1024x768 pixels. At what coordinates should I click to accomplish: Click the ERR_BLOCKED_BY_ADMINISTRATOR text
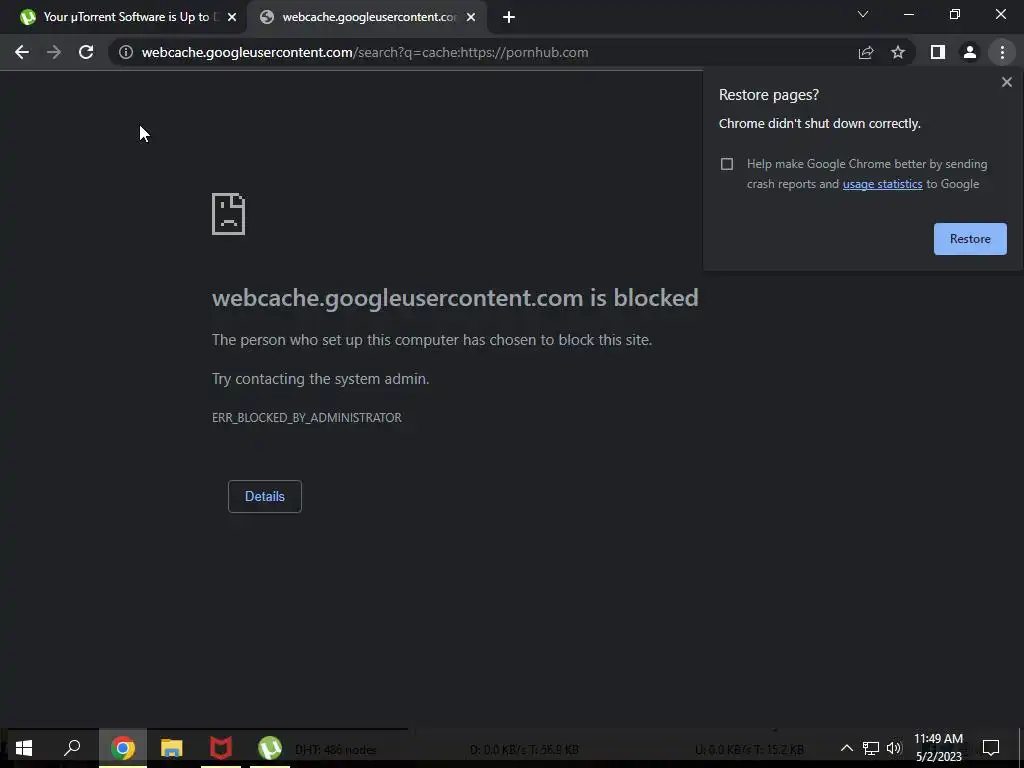[306, 417]
